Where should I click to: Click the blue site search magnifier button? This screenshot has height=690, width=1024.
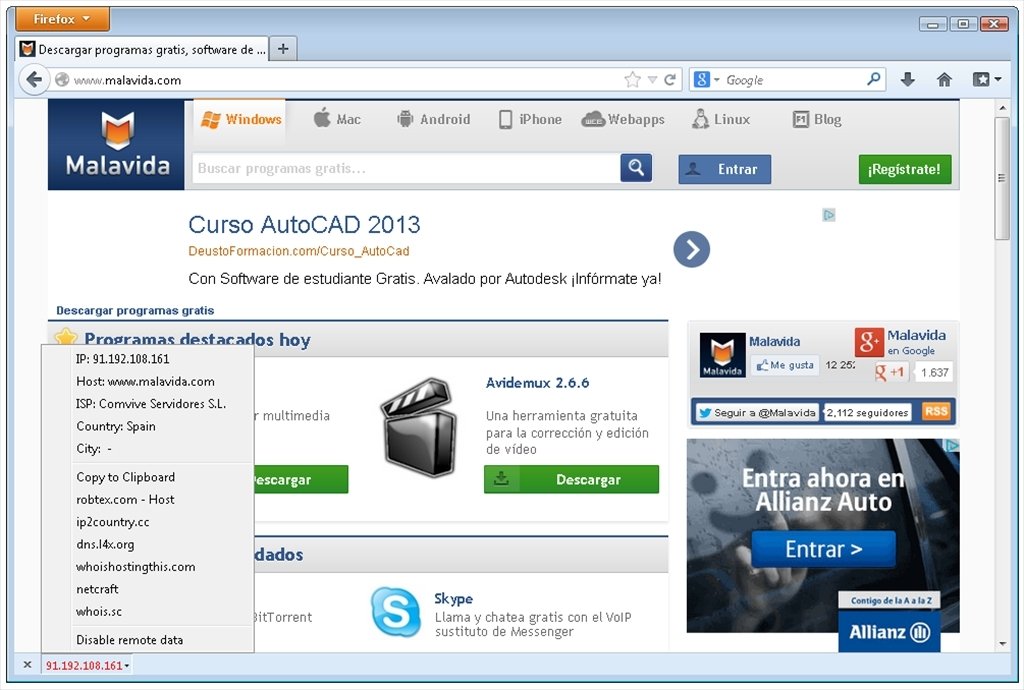tap(636, 168)
